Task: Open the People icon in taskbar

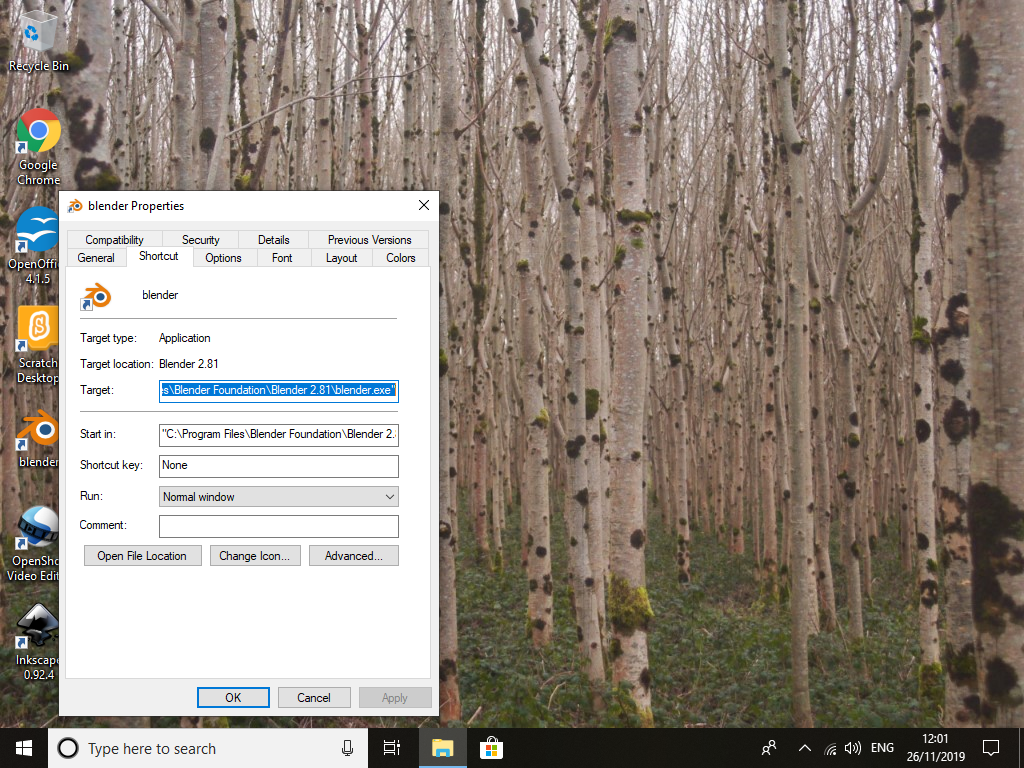Action: 769,748
